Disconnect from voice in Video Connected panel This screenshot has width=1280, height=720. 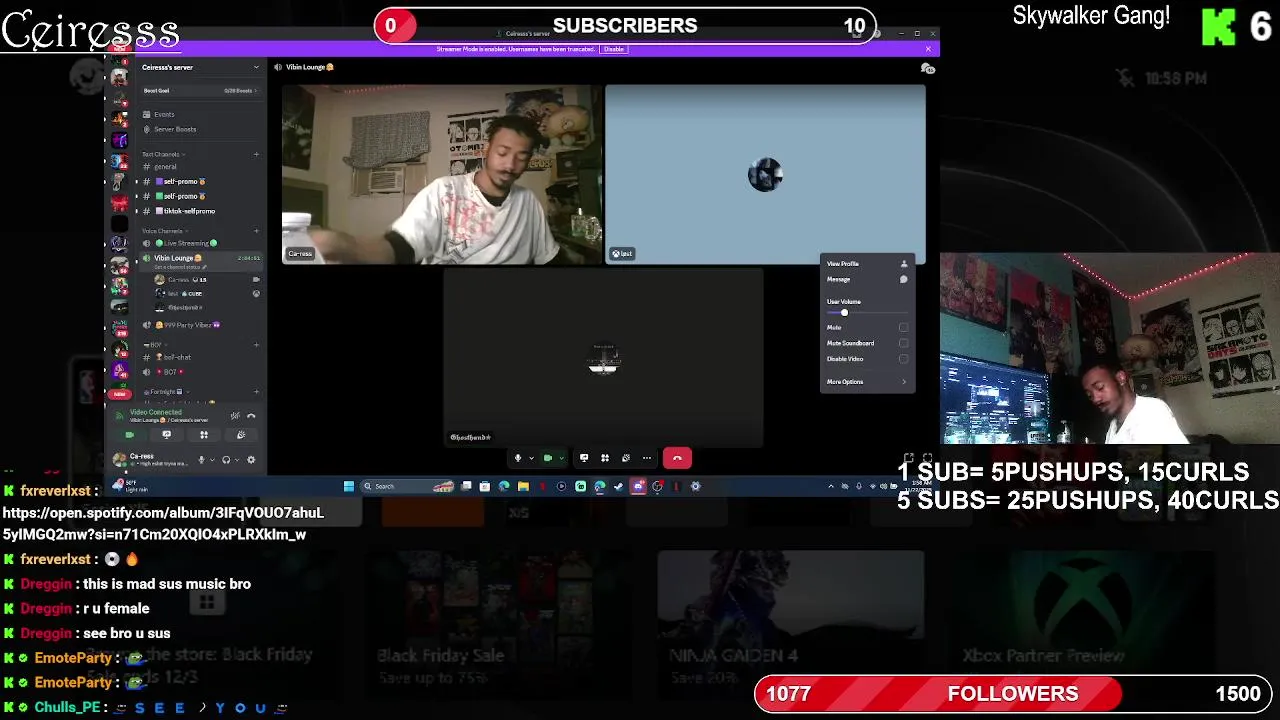tap(251, 416)
